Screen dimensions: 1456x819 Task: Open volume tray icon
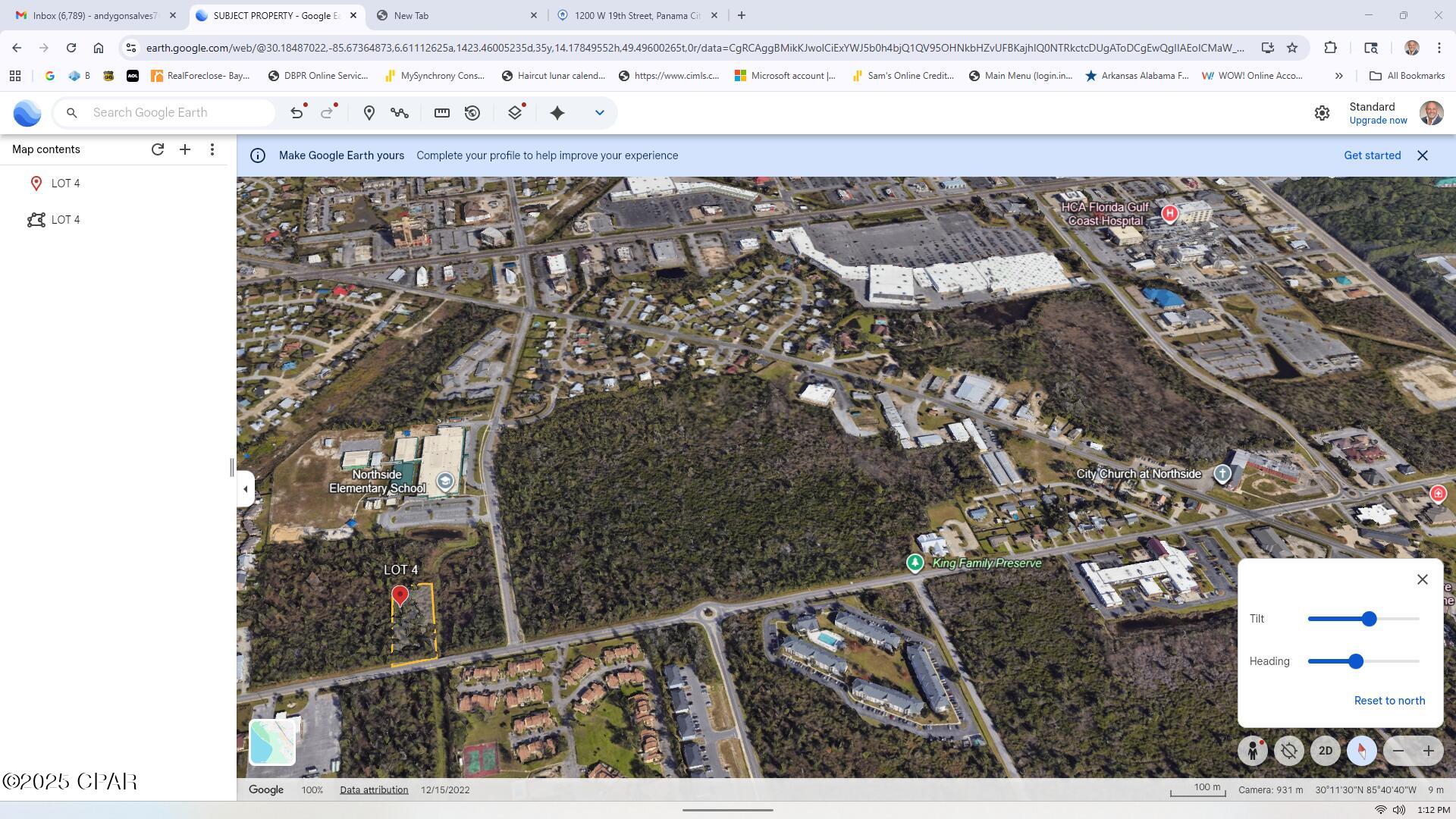[x=1399, y=810]
